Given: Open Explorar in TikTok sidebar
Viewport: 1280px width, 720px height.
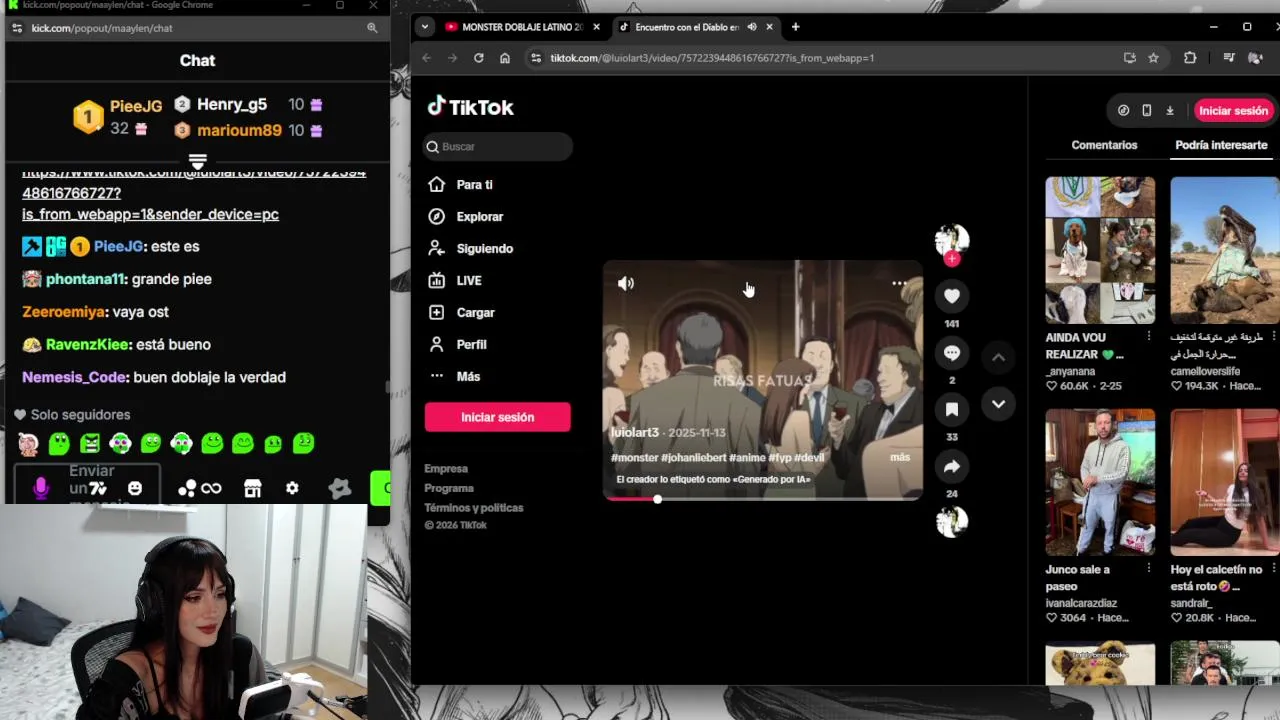Looking at the screenshot, I should 480,216.
